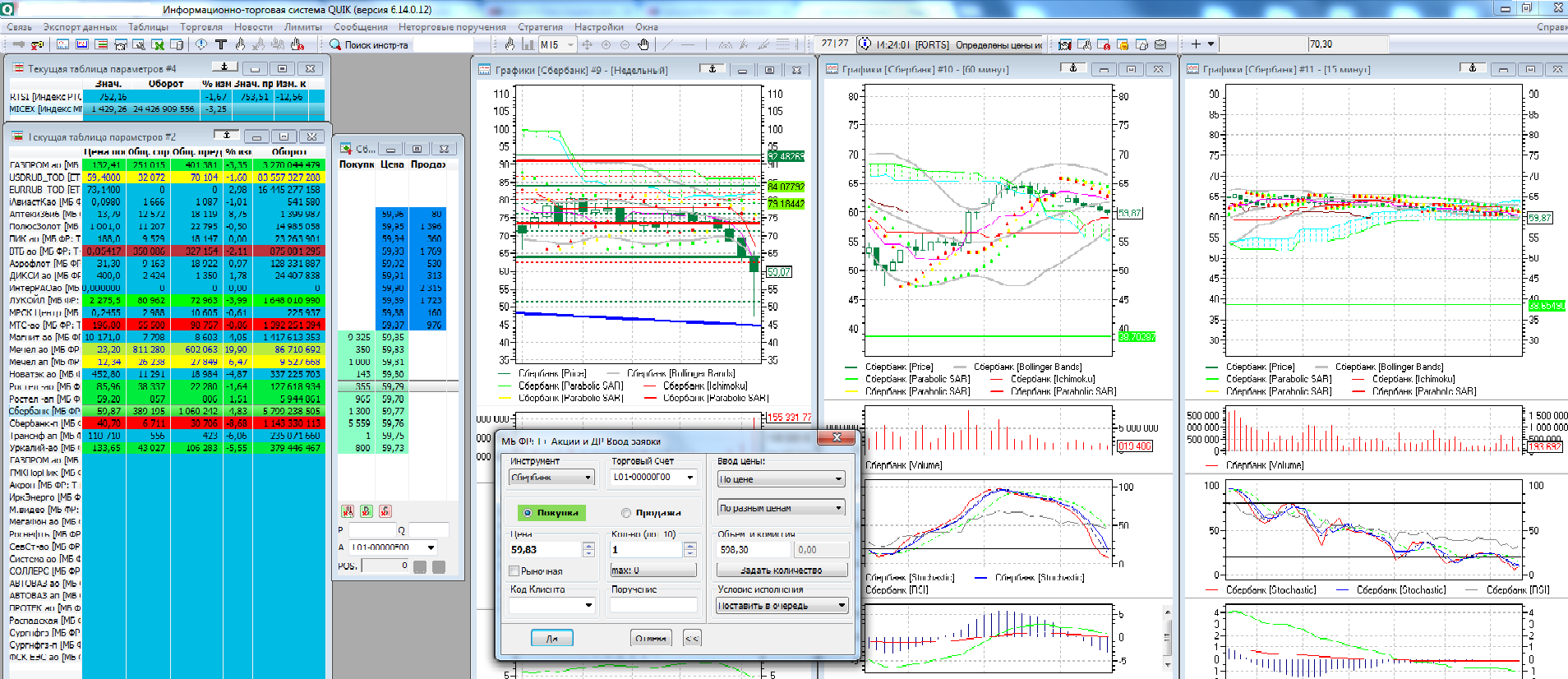The width and height of the screenshot is (1568, 679).
Task: Open the Код Клиента dropdown
Action: [551, 605]
